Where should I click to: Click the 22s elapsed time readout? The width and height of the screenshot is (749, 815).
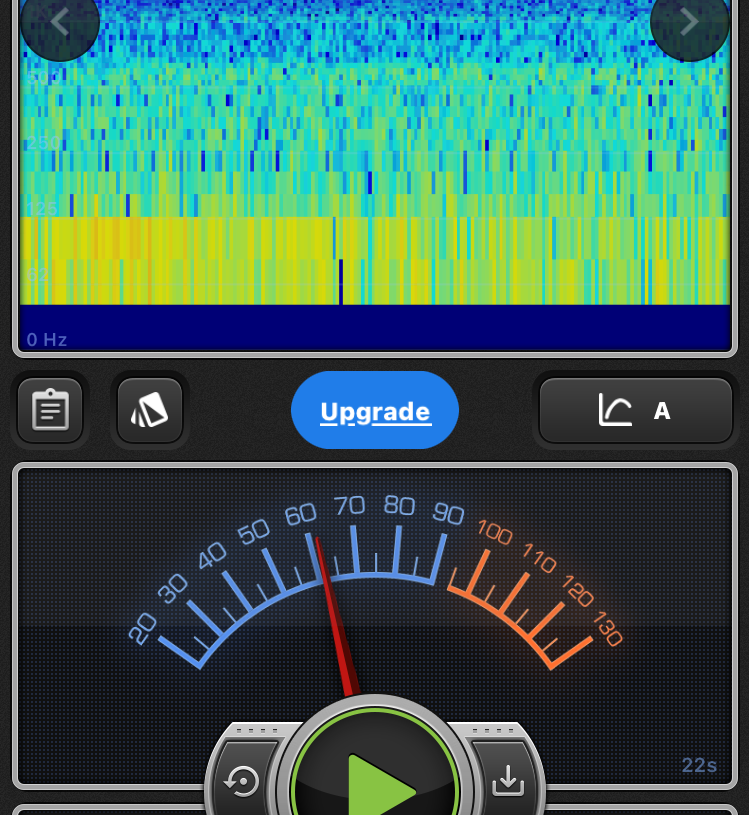click(699, 766)
